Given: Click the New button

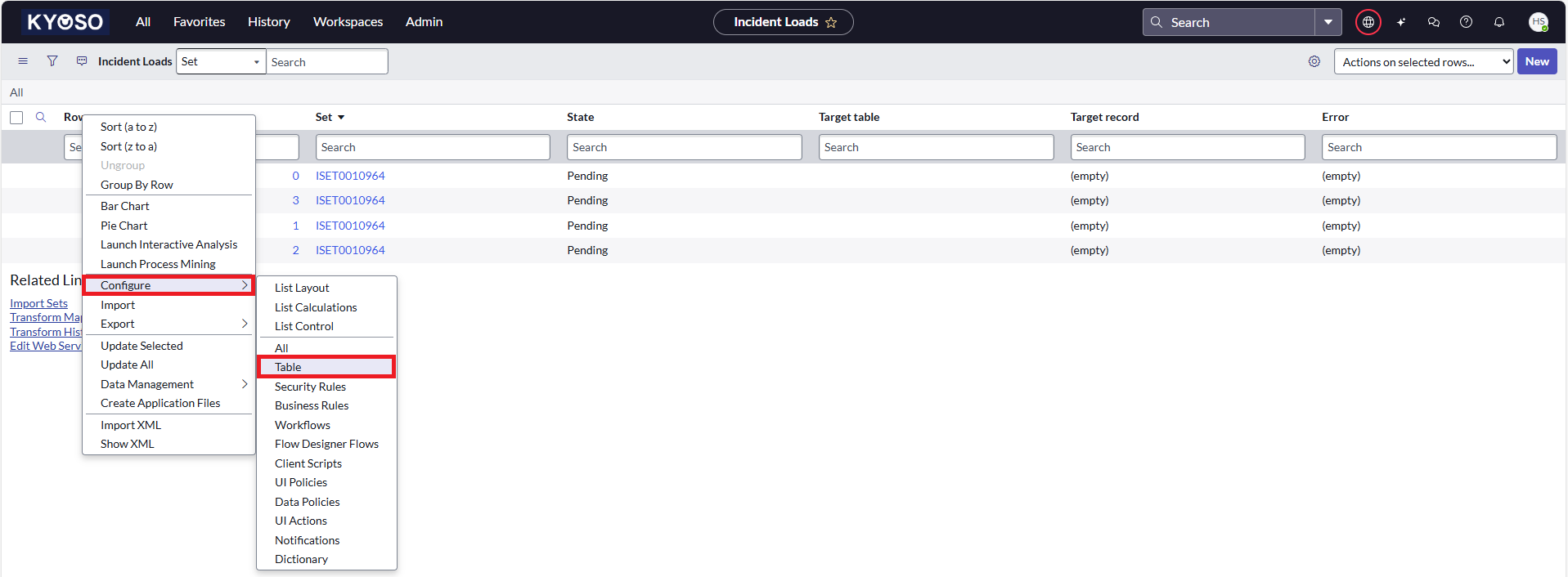Looking at the screenshot, I should (1536, 62).
